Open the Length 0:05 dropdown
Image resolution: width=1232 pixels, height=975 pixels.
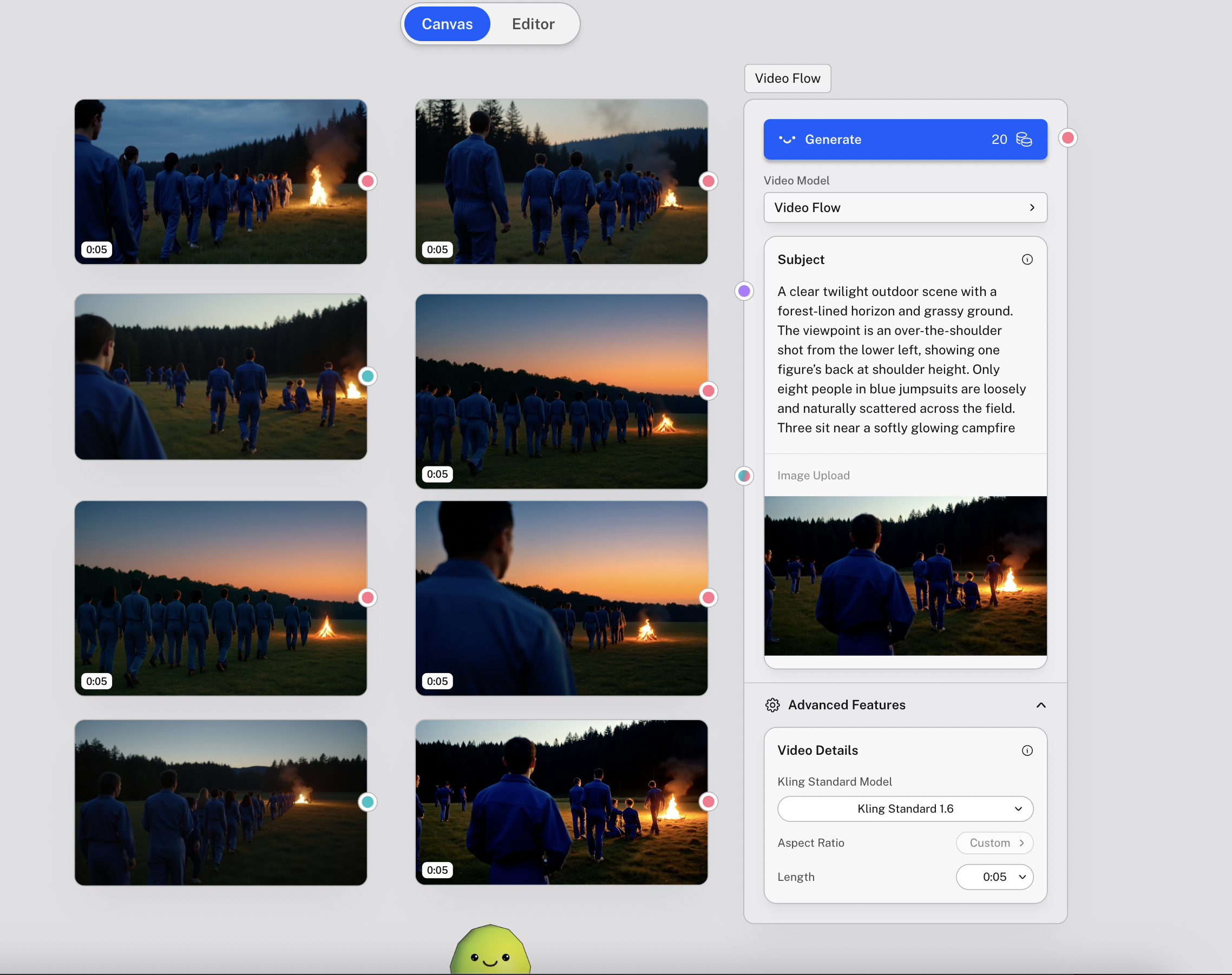[x=994, y=878]
